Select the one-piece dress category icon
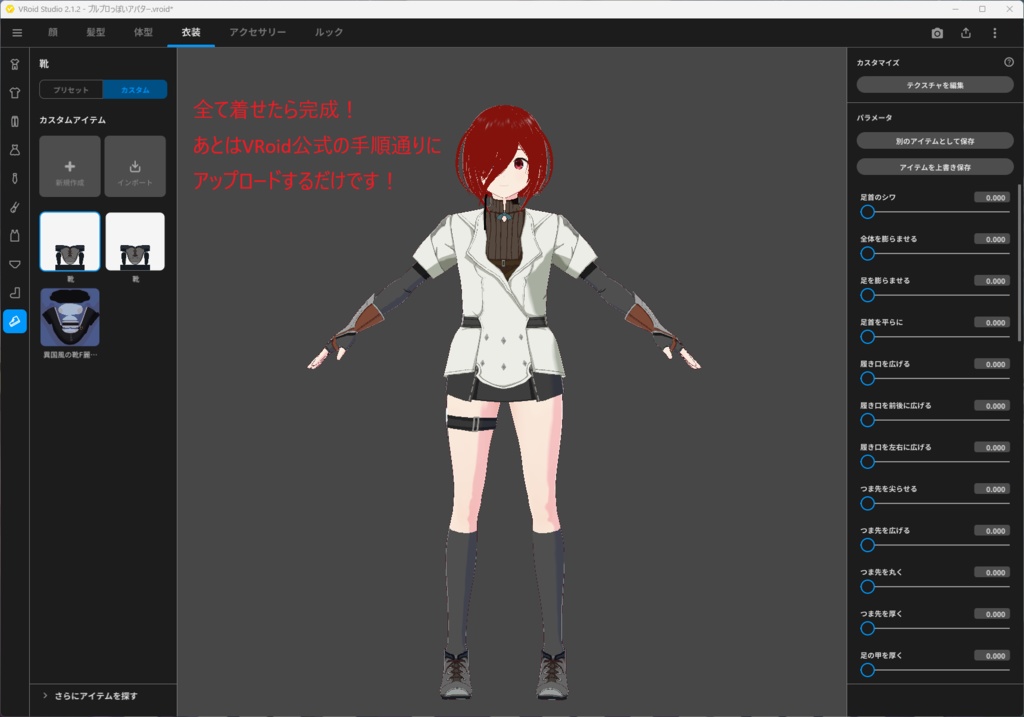This screenshot has width=1024, height=717. 15,150
